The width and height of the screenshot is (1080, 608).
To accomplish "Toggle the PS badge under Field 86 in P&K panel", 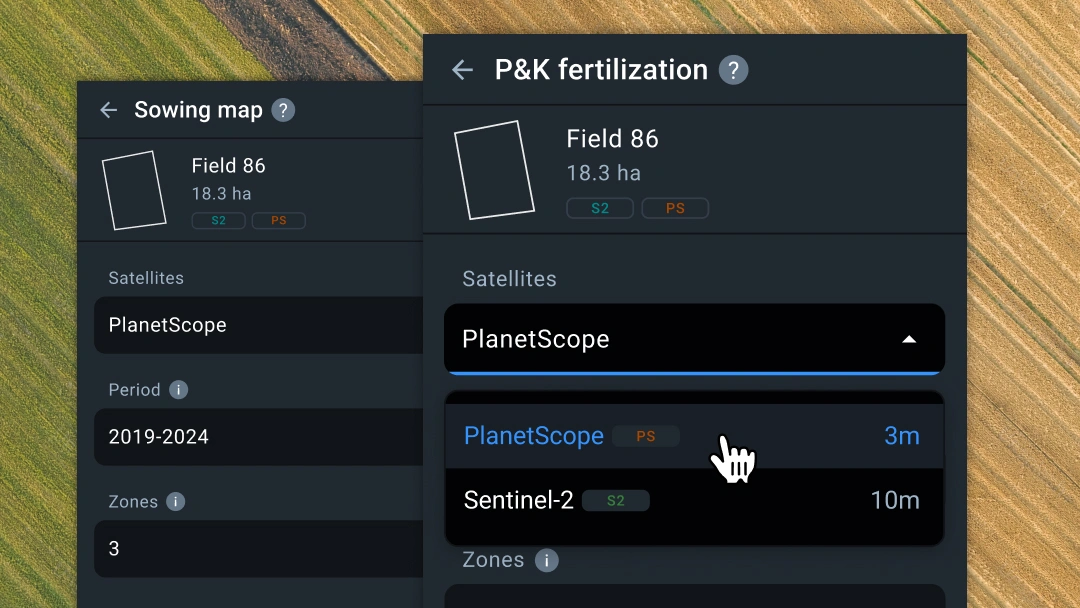I will (x=675, y=208).
